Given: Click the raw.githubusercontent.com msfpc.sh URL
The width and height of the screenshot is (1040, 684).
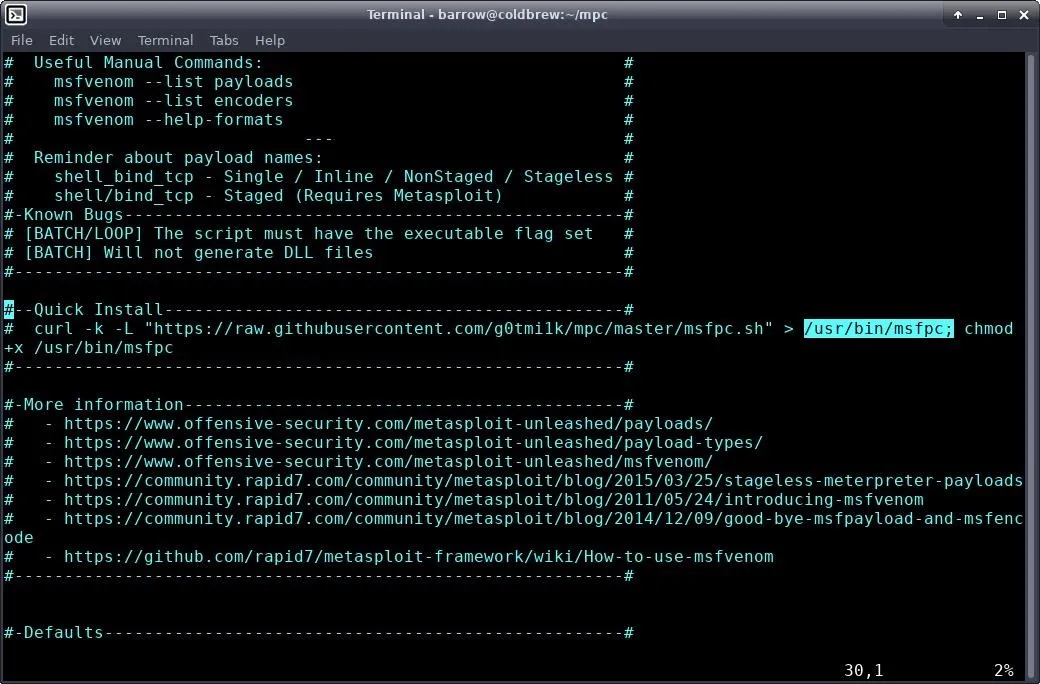Looking at the screenshot, I should pyautogui.click(x=458, y=328).
